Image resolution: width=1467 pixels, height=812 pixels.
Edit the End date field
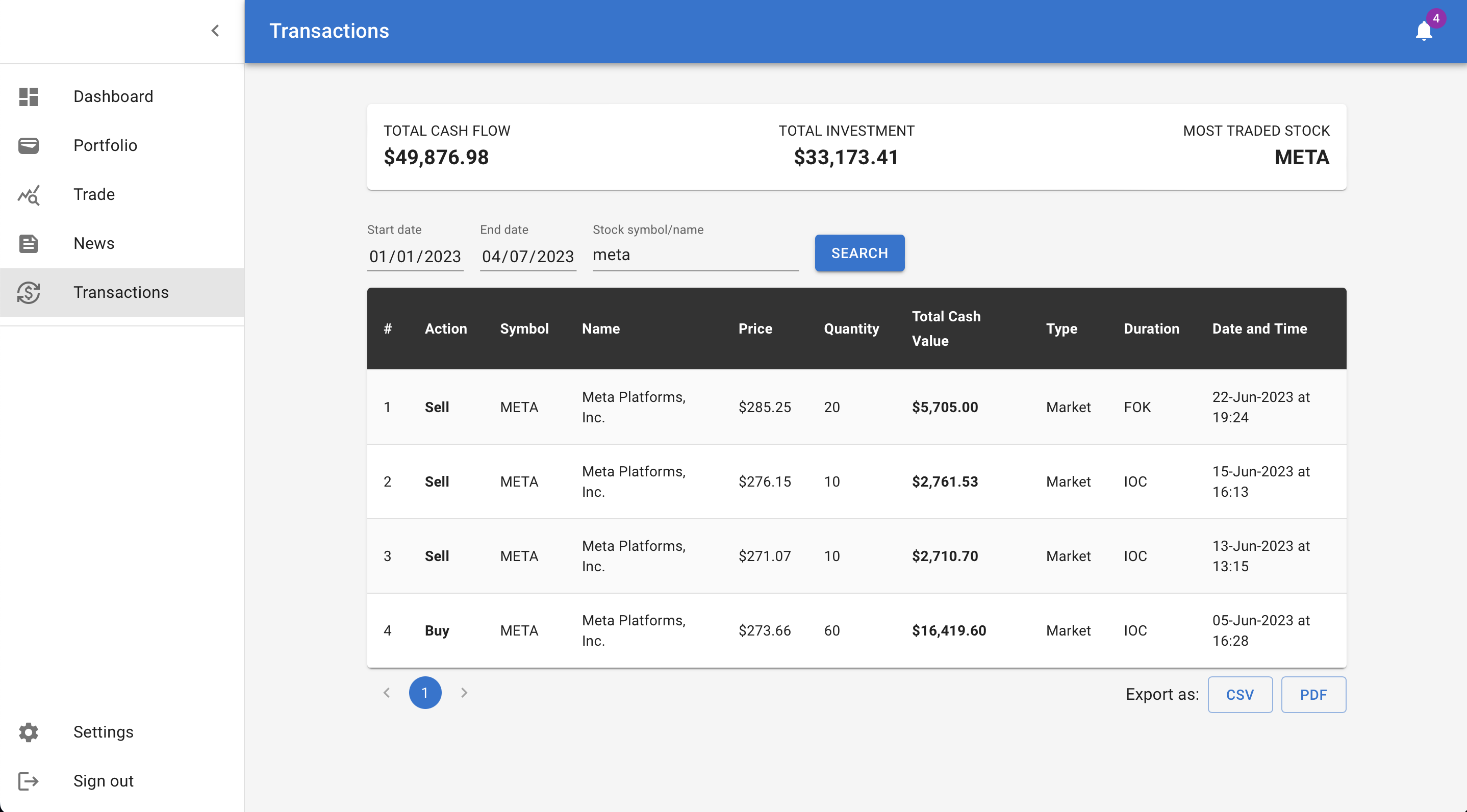coord(528,256)
